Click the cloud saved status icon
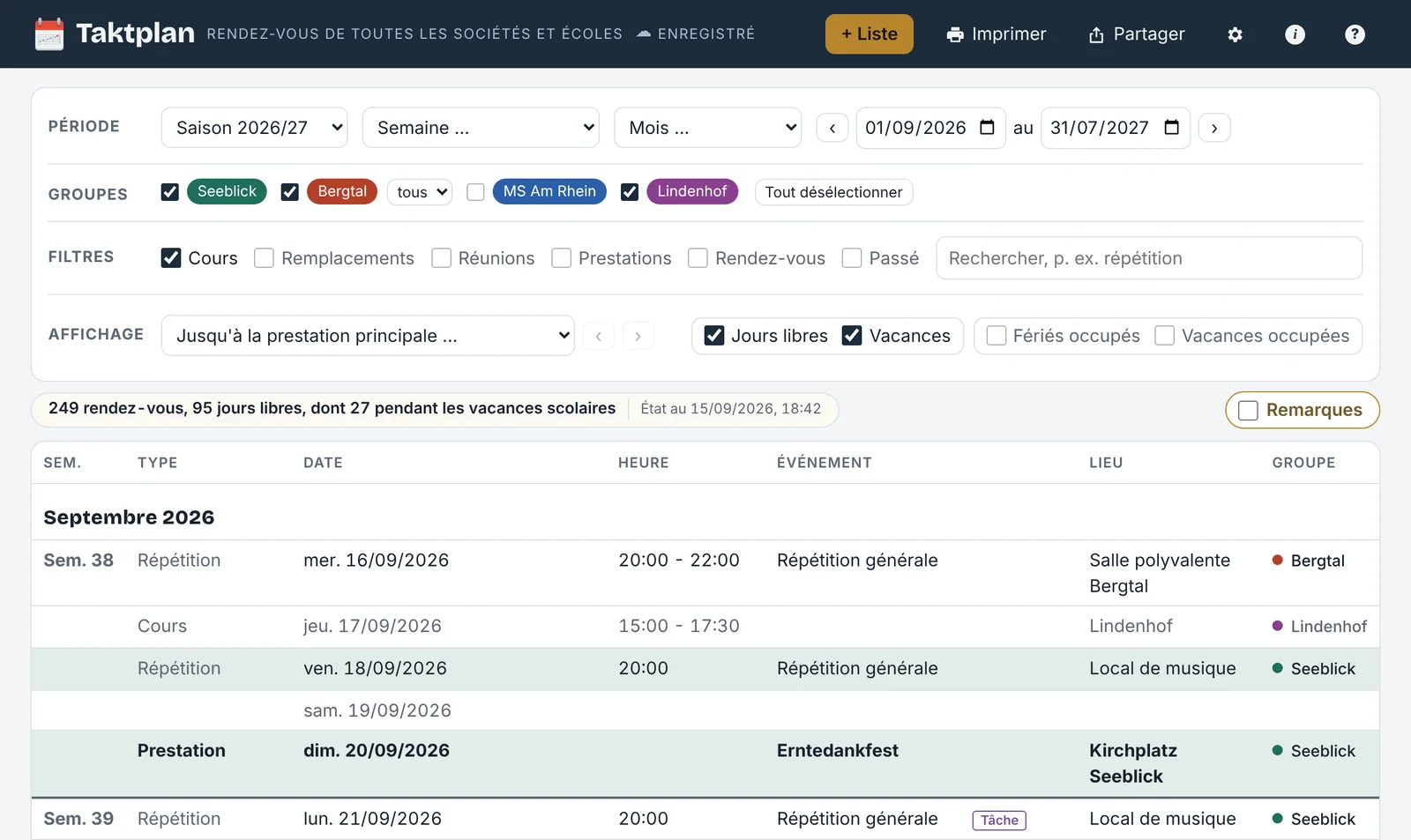Screen dimensions: 1411x840 [644, 33]
